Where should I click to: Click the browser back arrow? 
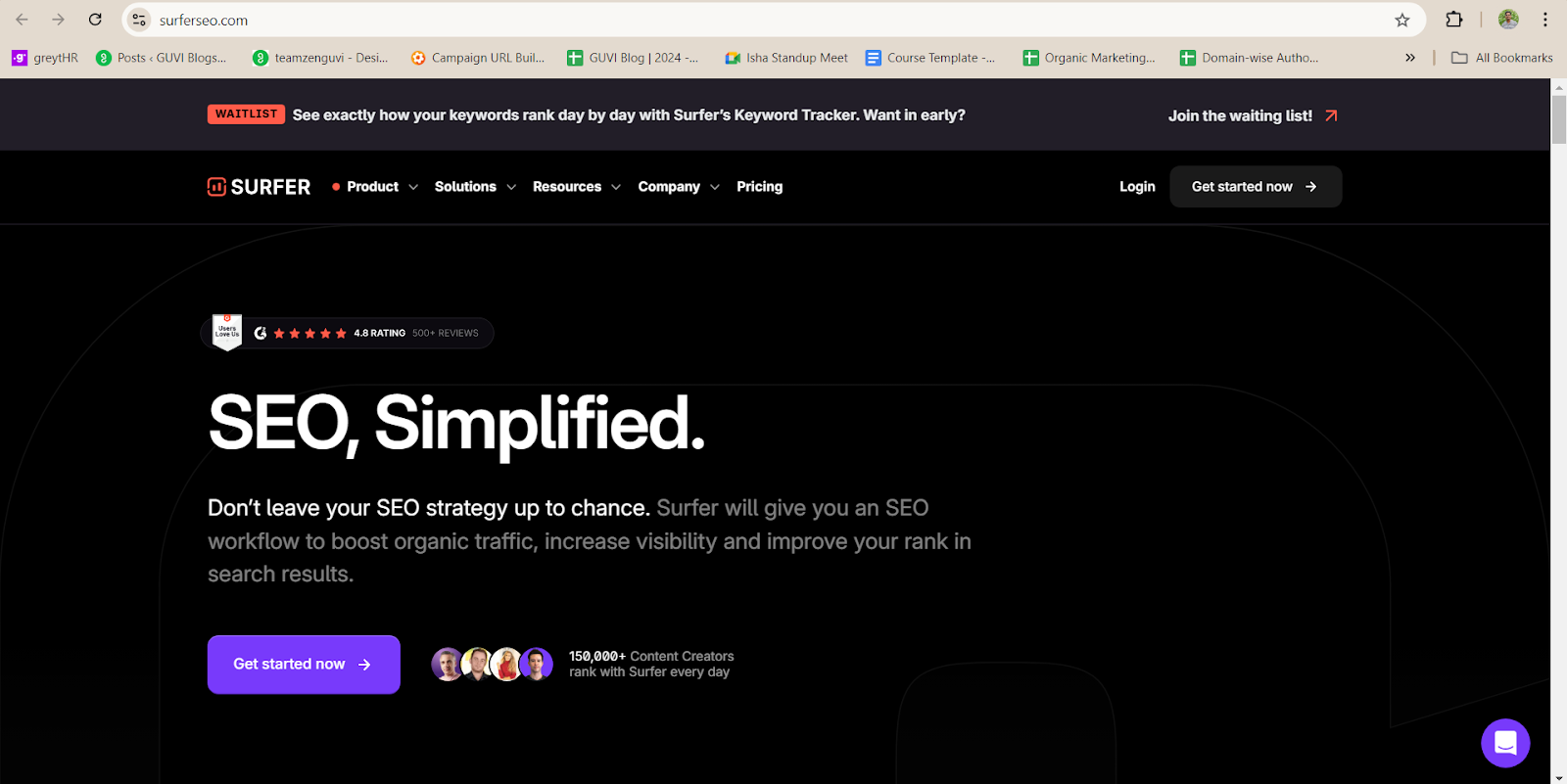tap(22, 20)
